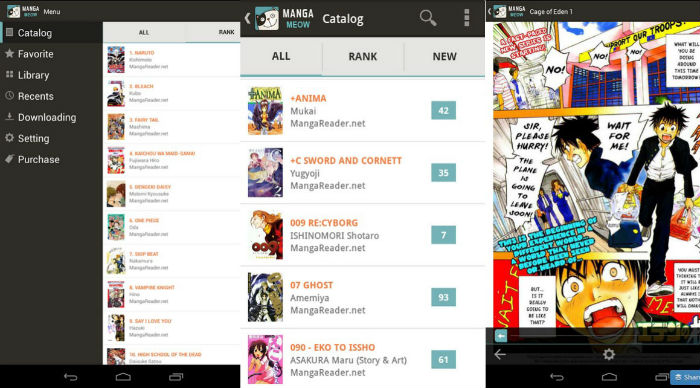Image resolution: width=700 pixels, height=388 pixels.
Task: Click 090 - Eko to Issho cover thumbnail
Action: 265,359
